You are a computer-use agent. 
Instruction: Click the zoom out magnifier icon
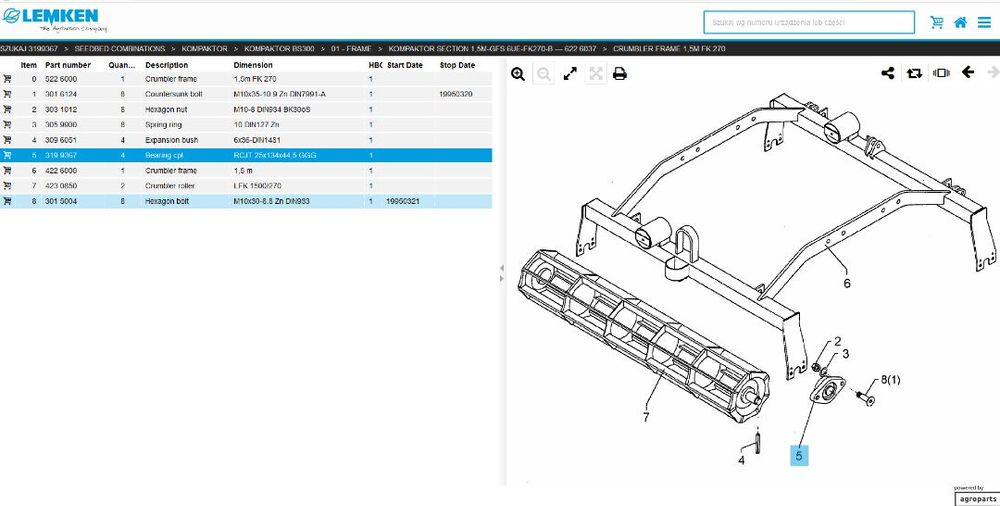[x=544, y=74]
